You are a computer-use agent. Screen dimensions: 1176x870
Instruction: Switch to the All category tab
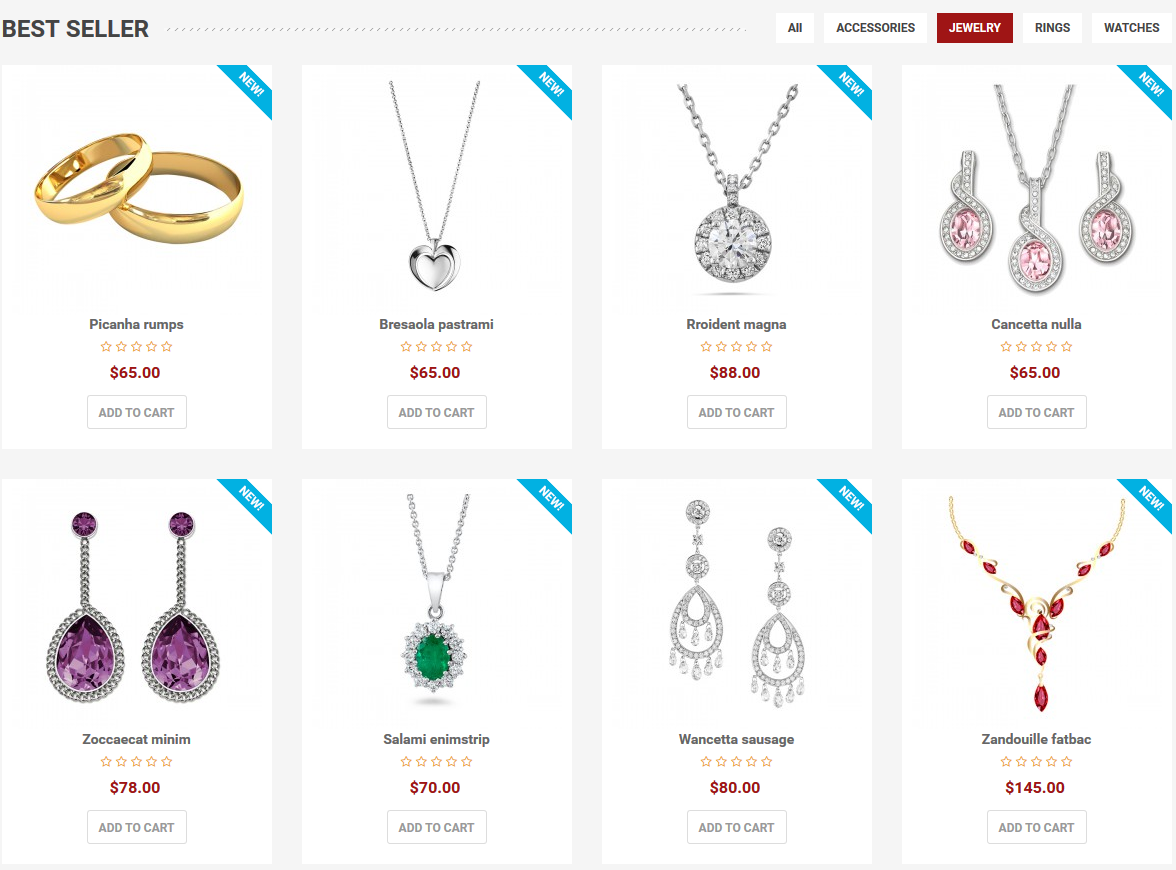[x=795, y=28]
